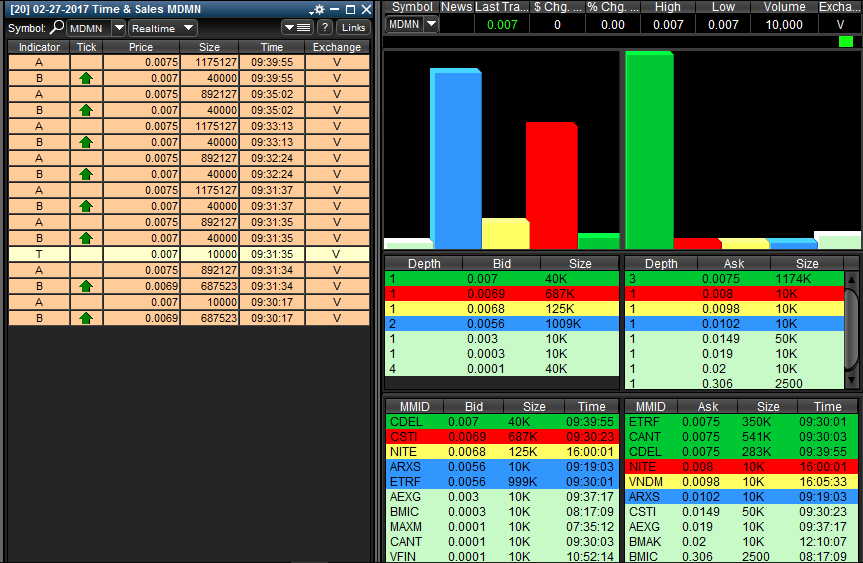Click the 10,000 volume value
Screen dimensions: 863x563
(x=784, y=25)
